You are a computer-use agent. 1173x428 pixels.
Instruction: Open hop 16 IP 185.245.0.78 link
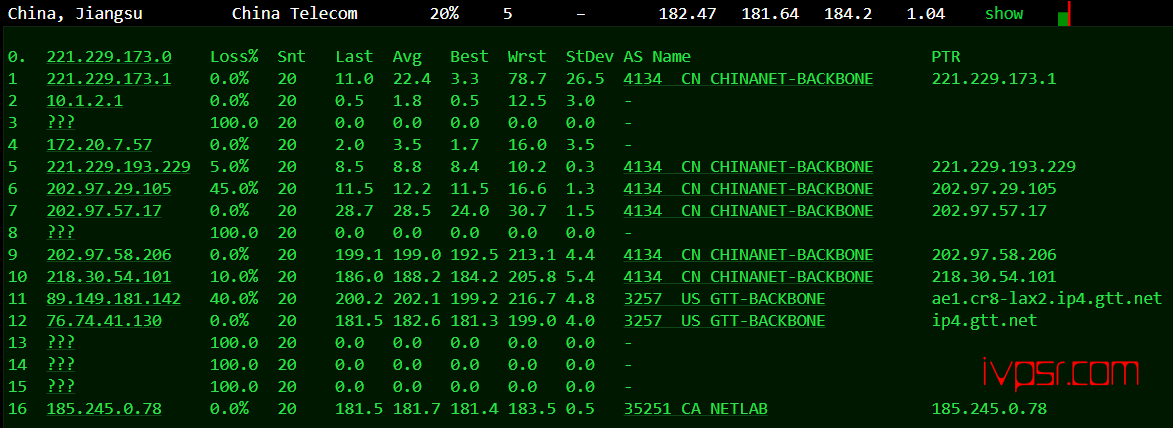104,409
